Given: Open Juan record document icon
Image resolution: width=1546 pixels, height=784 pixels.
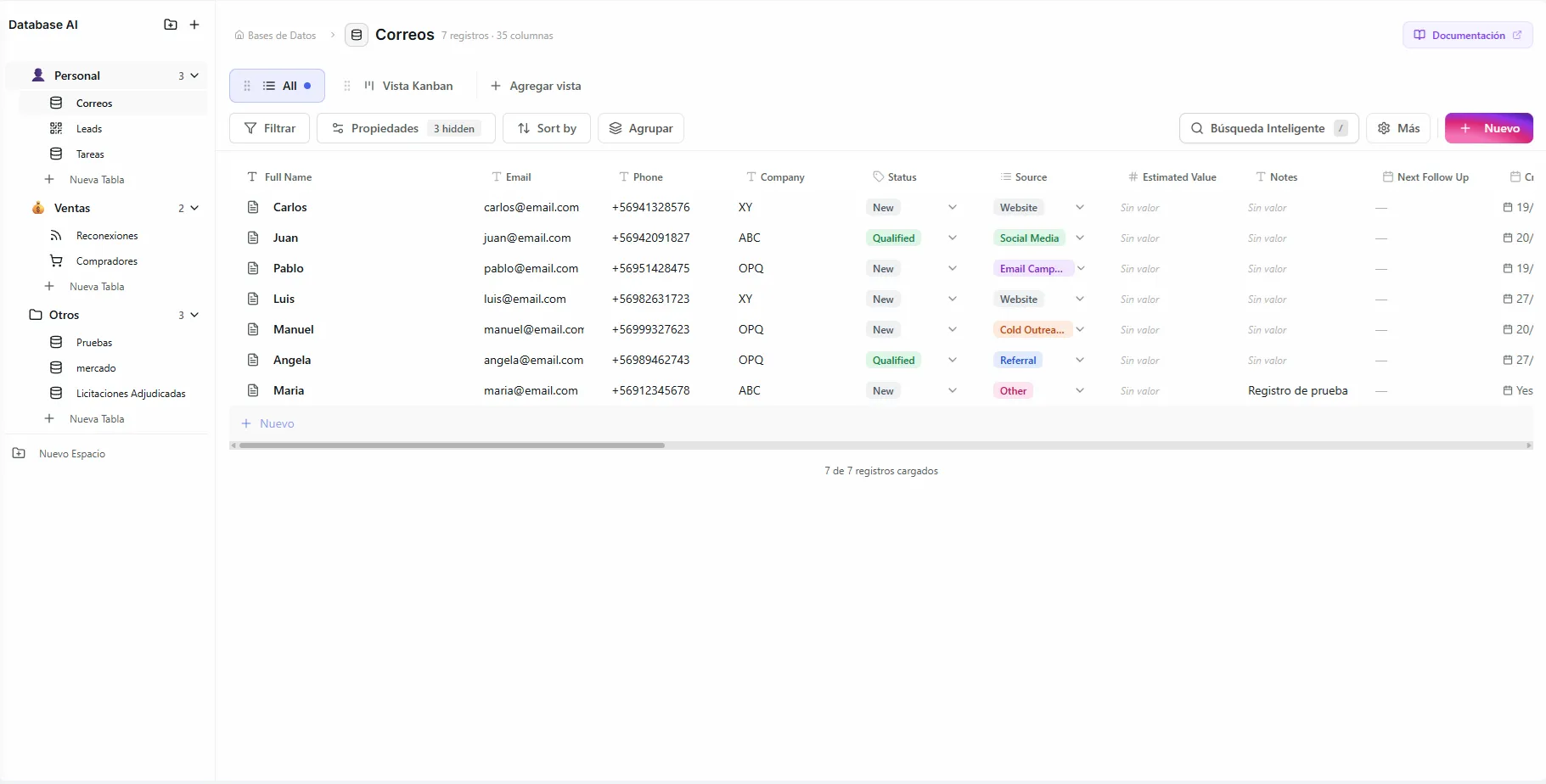Looking at the screenshot, I should (252, 238).
